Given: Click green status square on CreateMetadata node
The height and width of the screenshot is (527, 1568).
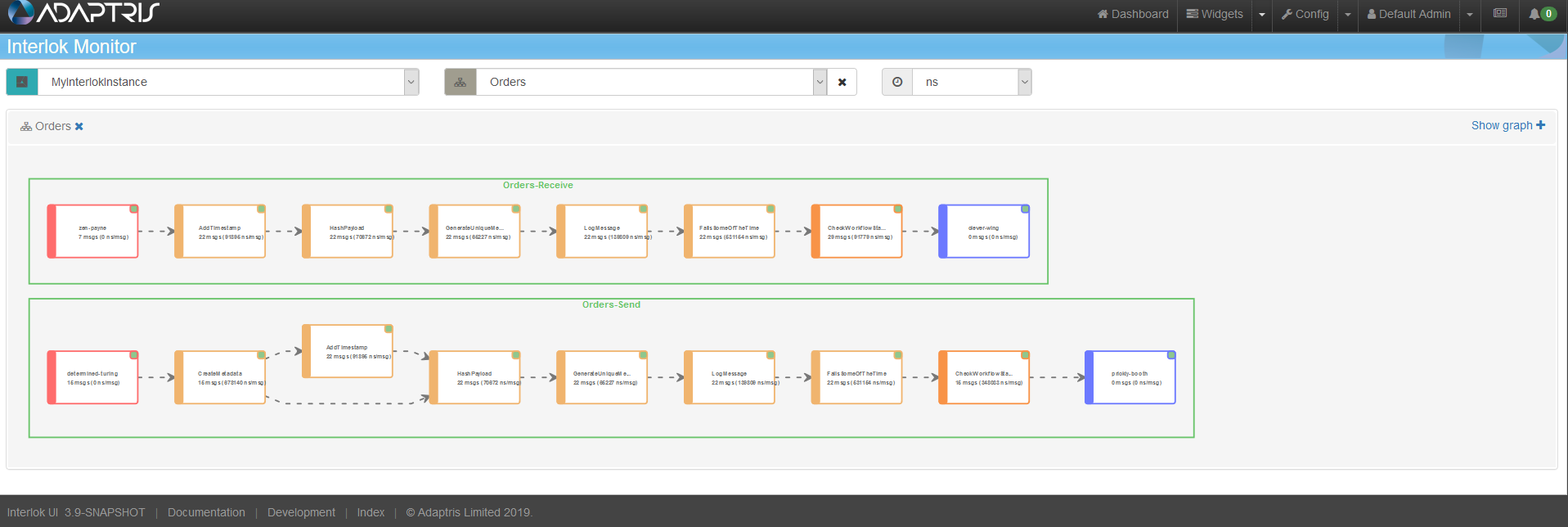Looking at the screenshot, I should click(x=261, y=355).
